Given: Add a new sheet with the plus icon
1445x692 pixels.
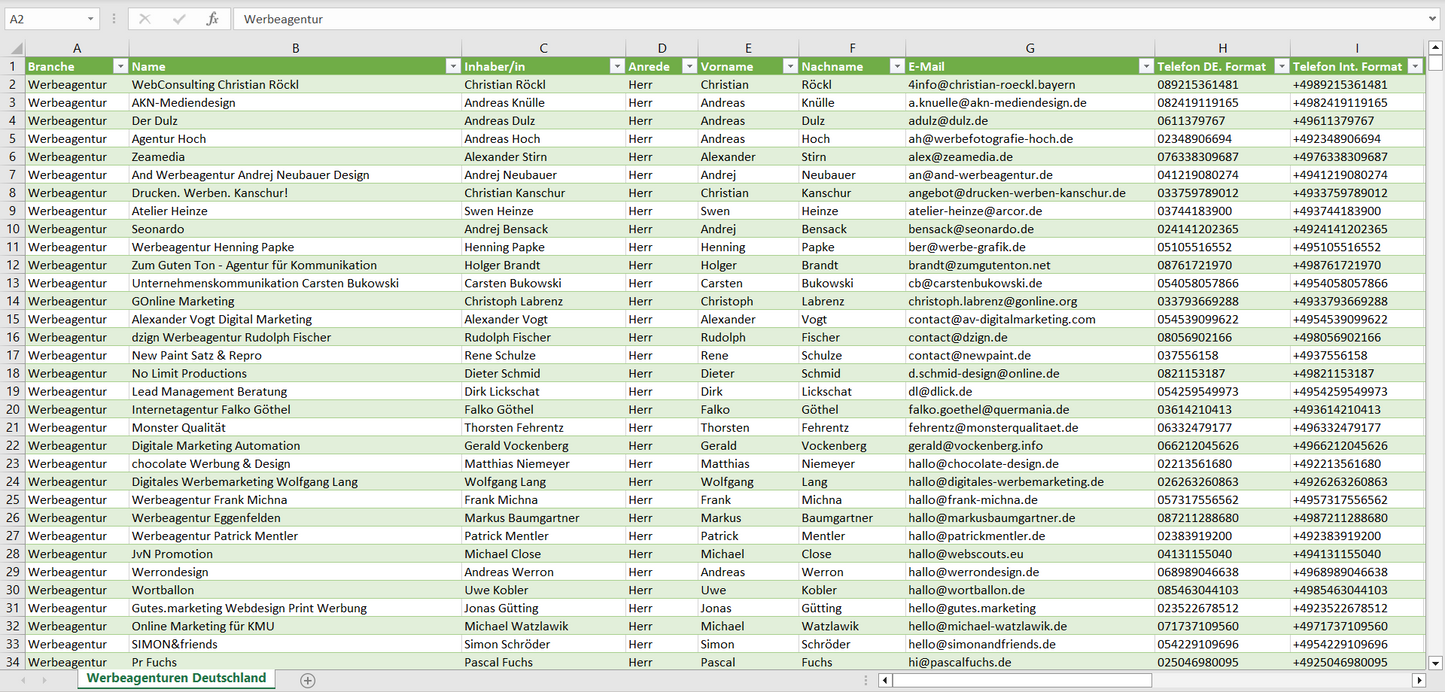Looking at the screenshot, I should (x=308, y=680).
